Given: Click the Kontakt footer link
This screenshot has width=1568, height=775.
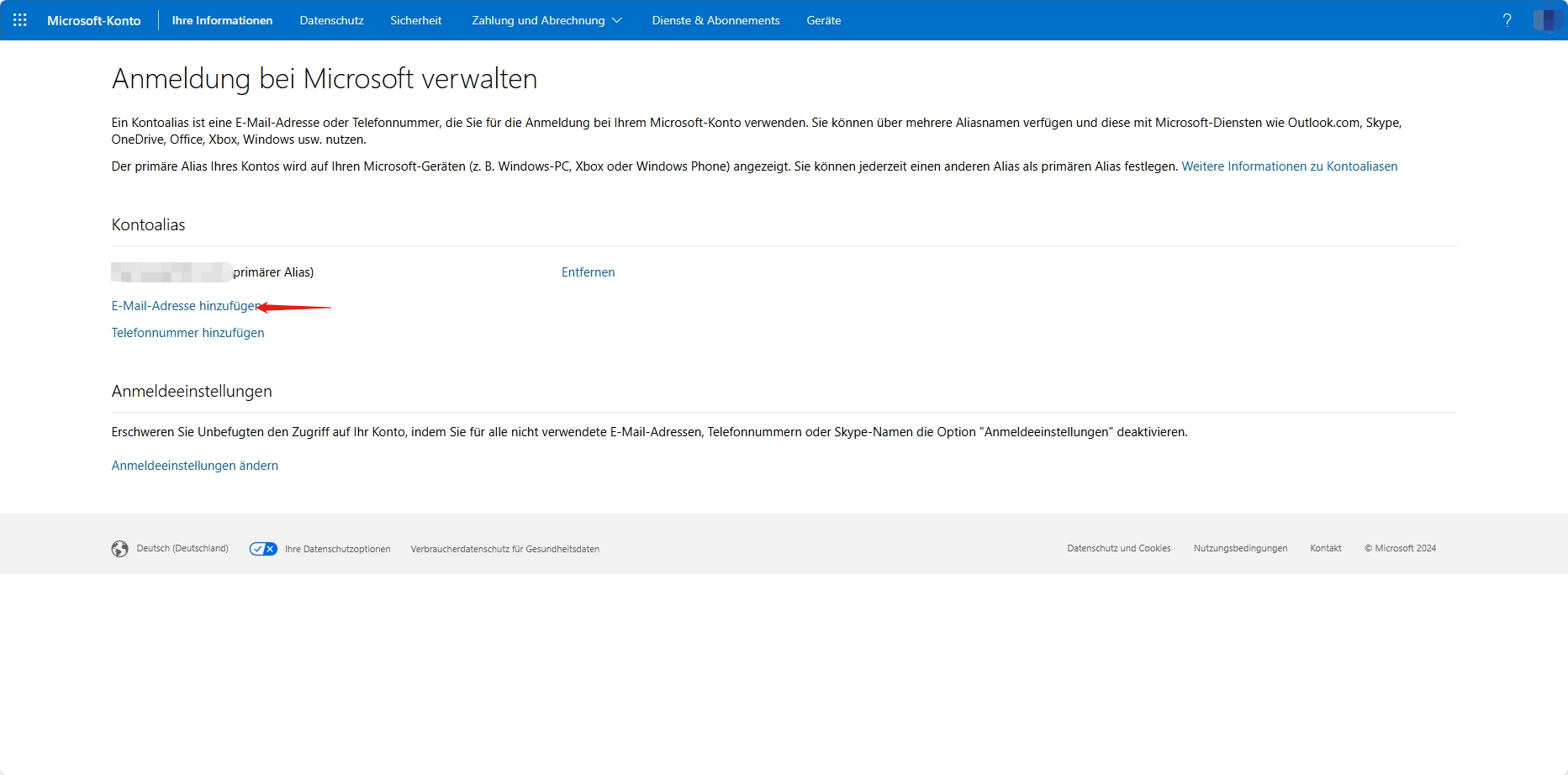Looking at the screenshot, I should pyautogui.click(x=1326, y=548).
